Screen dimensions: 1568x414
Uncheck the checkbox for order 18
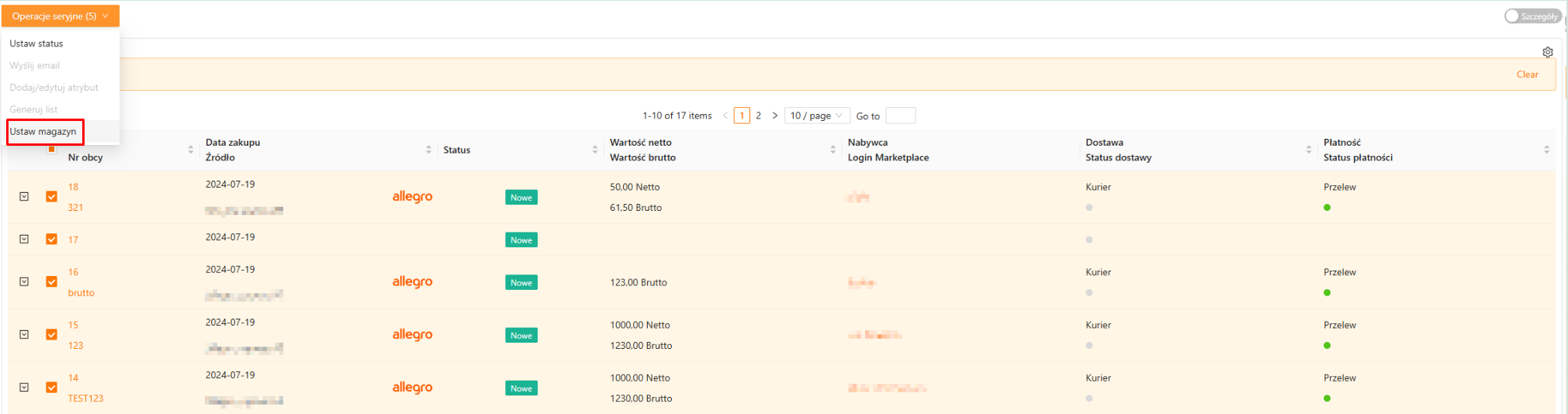[51, 197]
